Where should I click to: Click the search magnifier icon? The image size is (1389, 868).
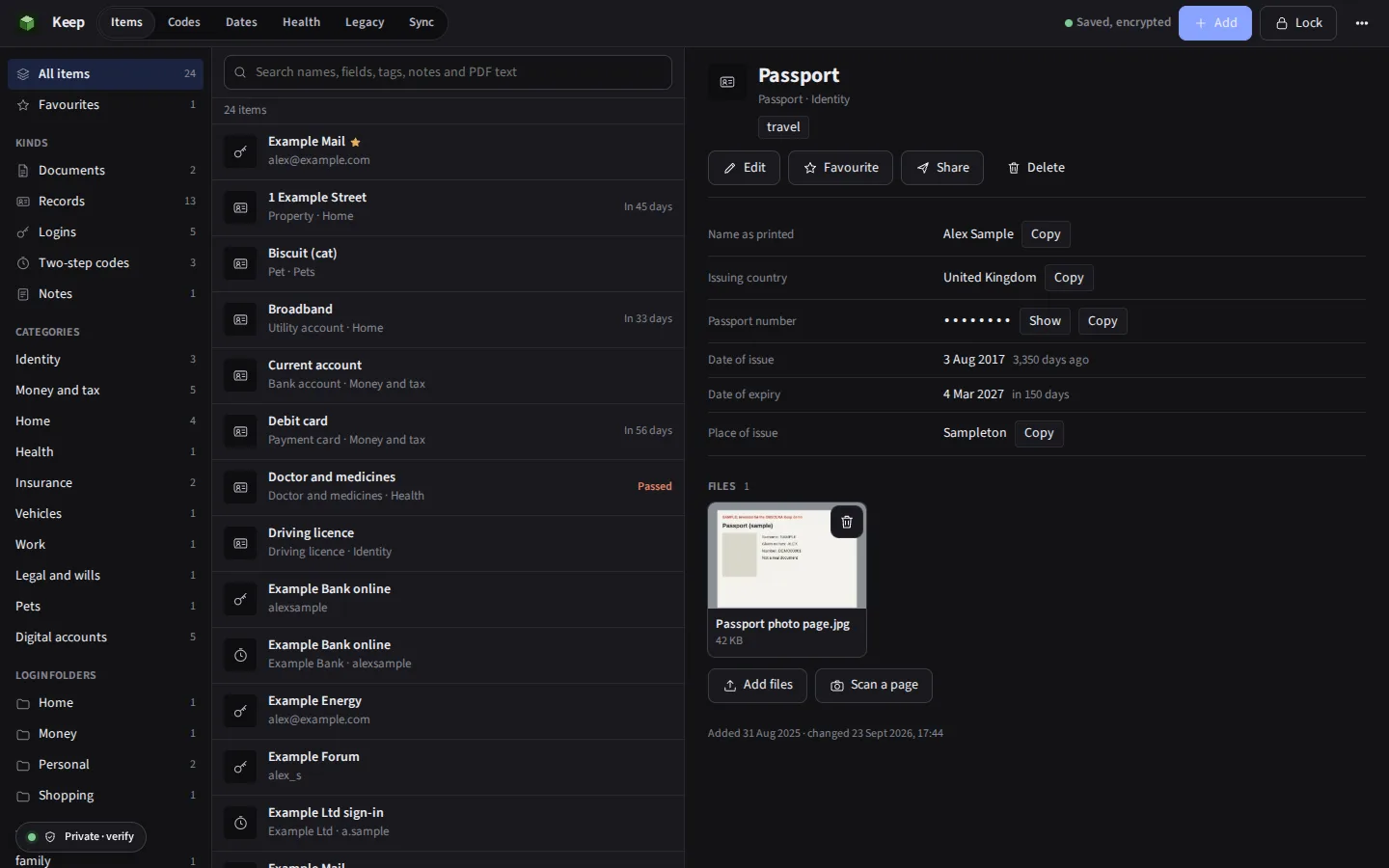pyautogui.click(x=241, y=72)
